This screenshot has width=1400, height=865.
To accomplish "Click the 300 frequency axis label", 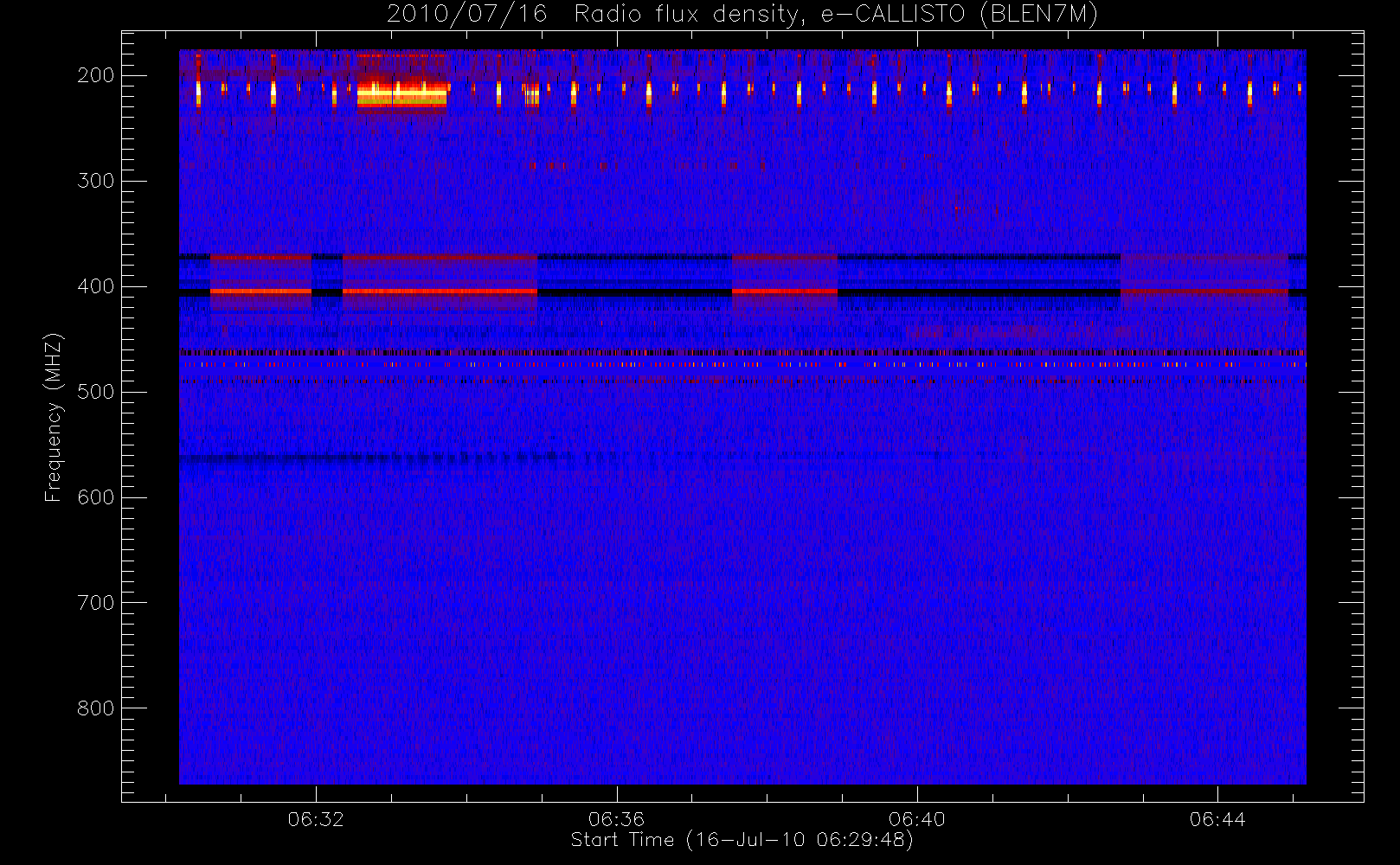I will [95, 181].
